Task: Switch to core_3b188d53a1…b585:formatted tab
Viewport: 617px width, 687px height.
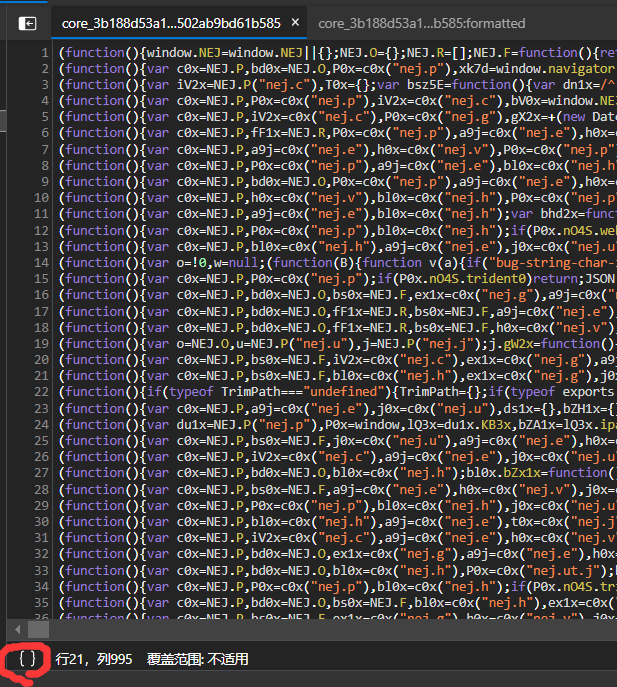Action: coord(422,24)
